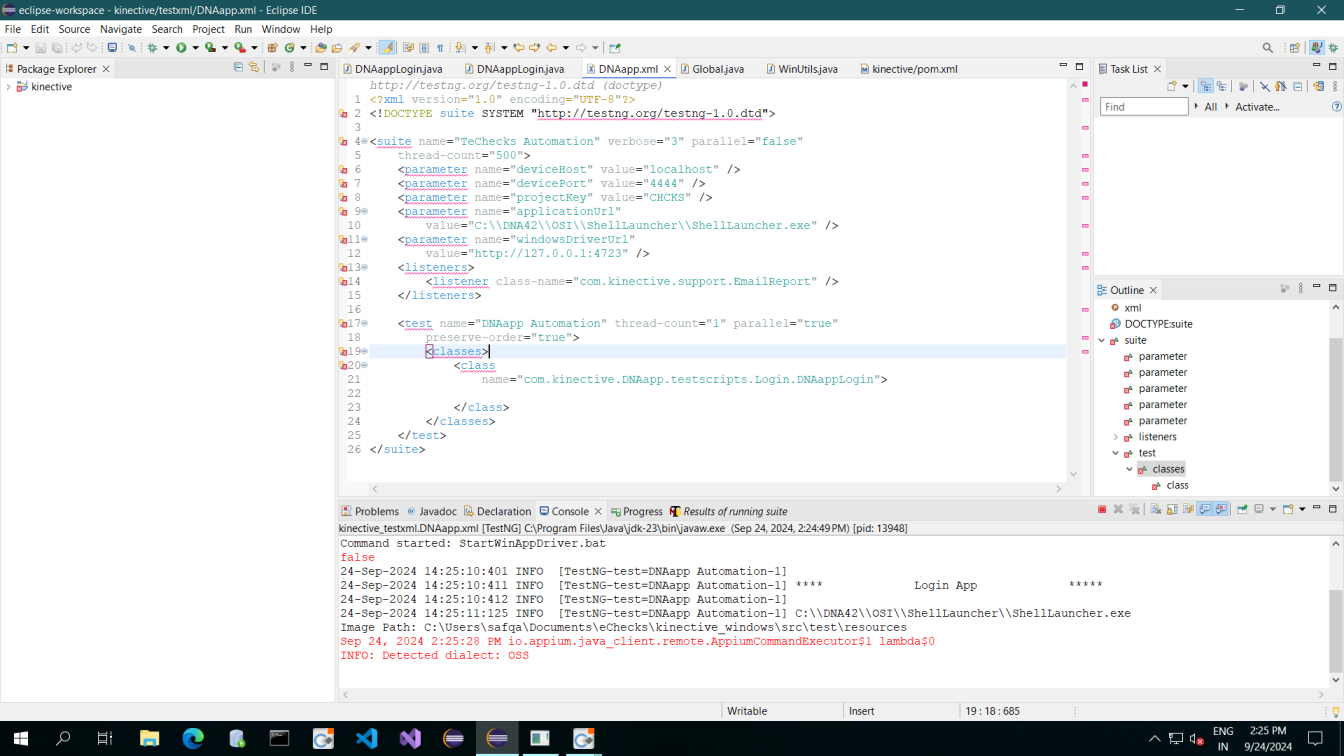
Task: Open the Debug perspective icon
Action: [x=1334, y=47]
